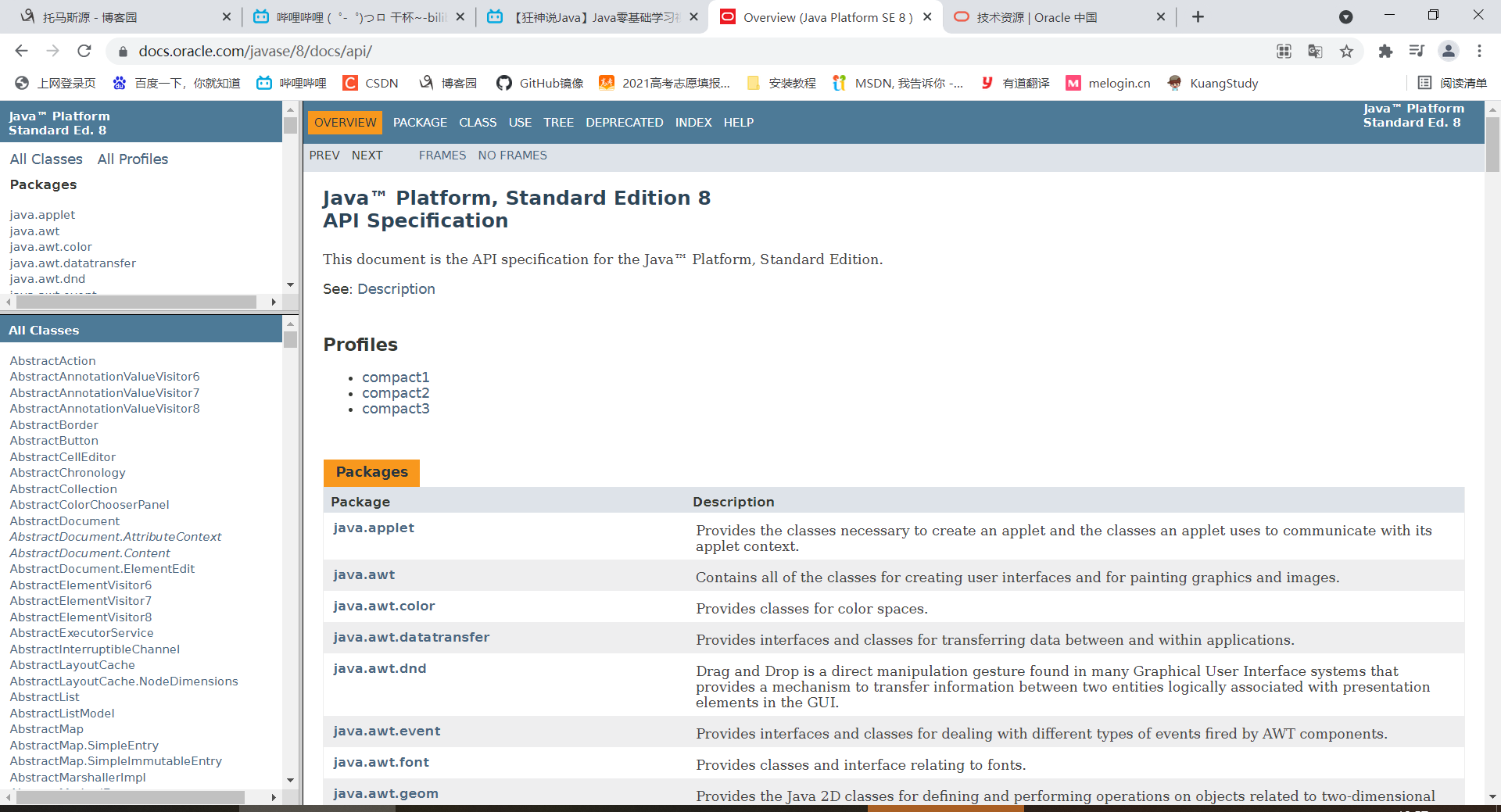The image size is (1501, 812).
Task: Click the site lock icon
Action: coord(122,52)
